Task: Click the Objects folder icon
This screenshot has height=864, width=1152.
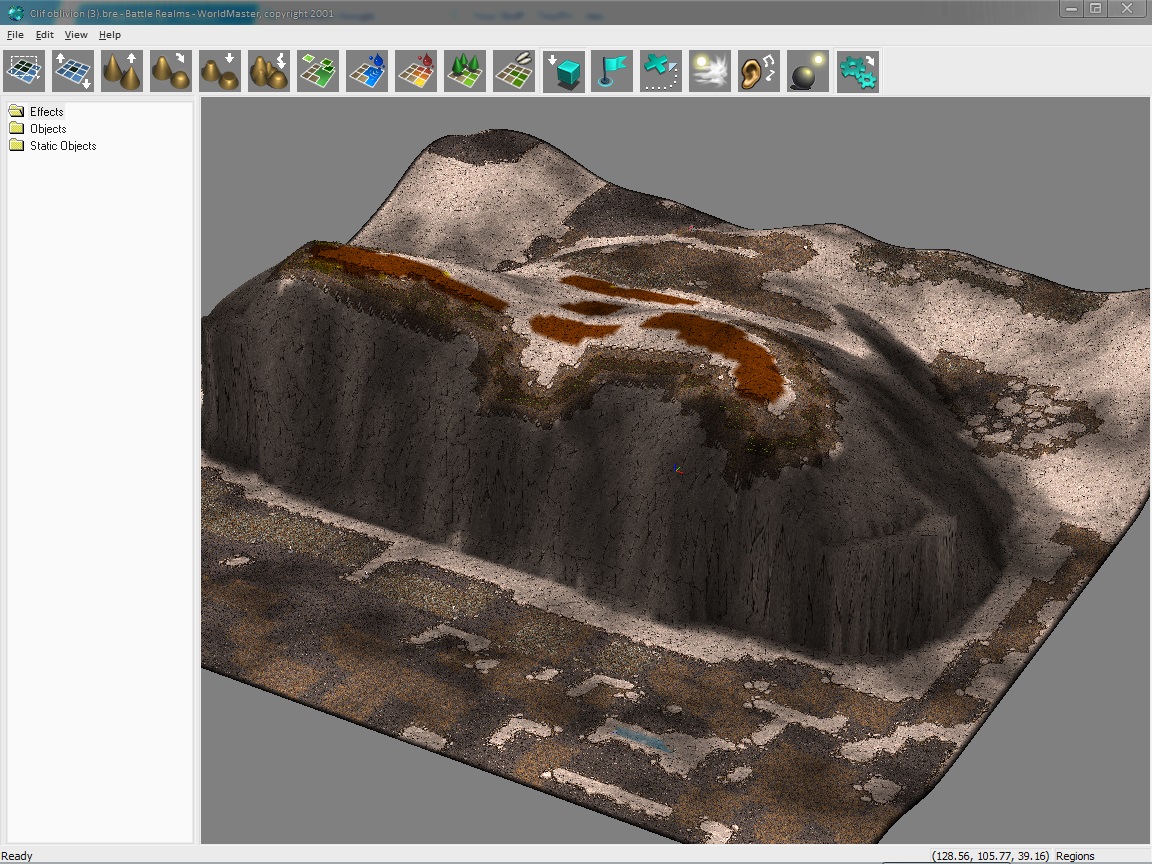Action: coord(16,128)
